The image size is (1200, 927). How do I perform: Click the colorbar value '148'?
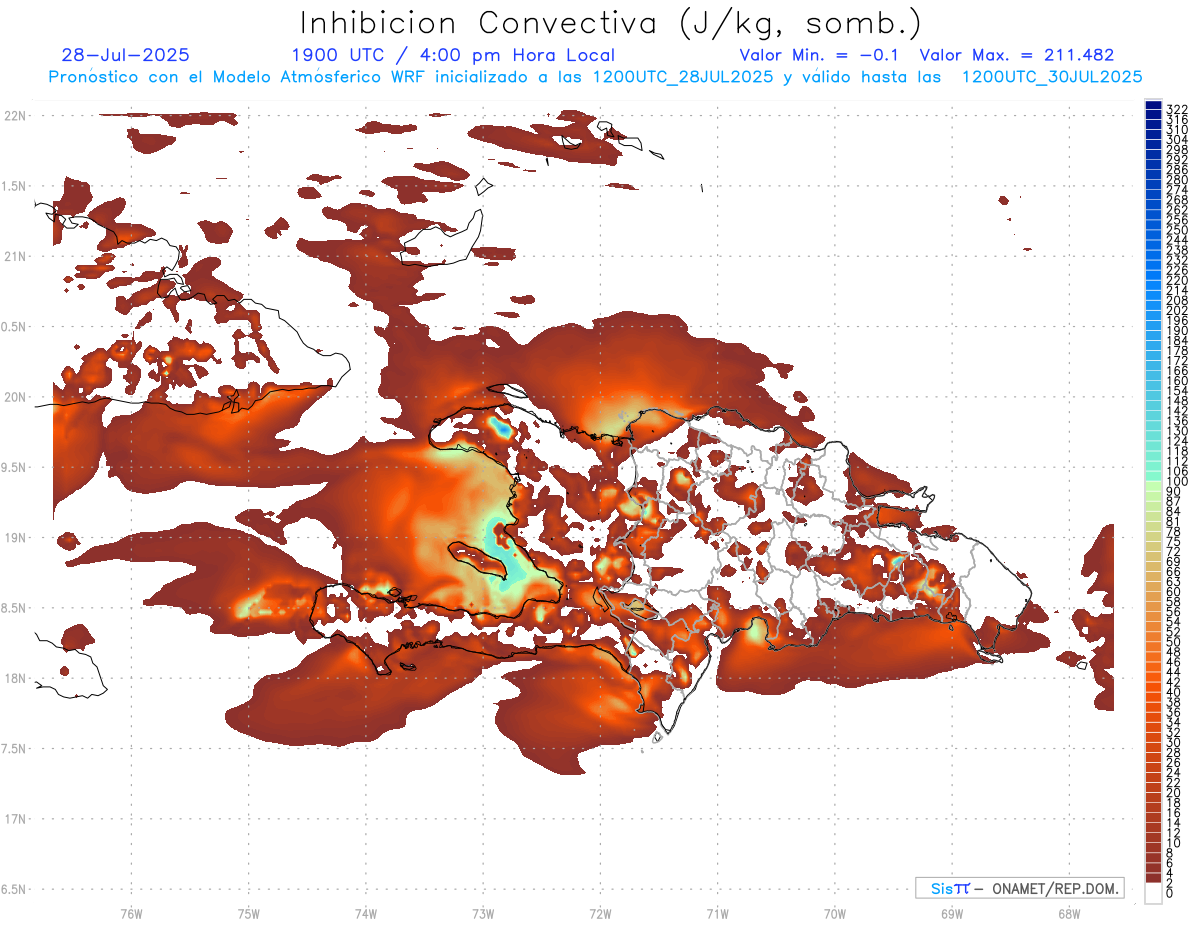[x=1177, y=401]
